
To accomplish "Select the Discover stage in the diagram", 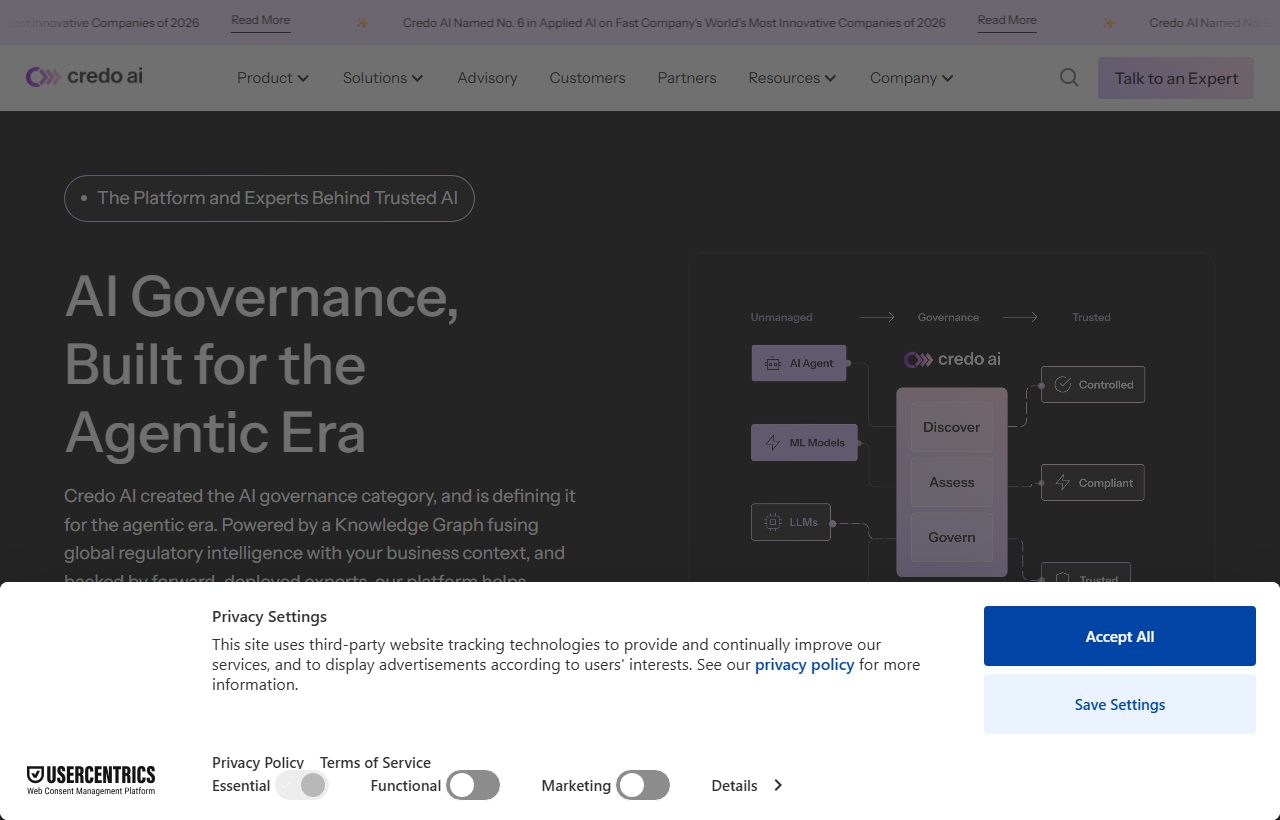I will click(x=952, y=427).
